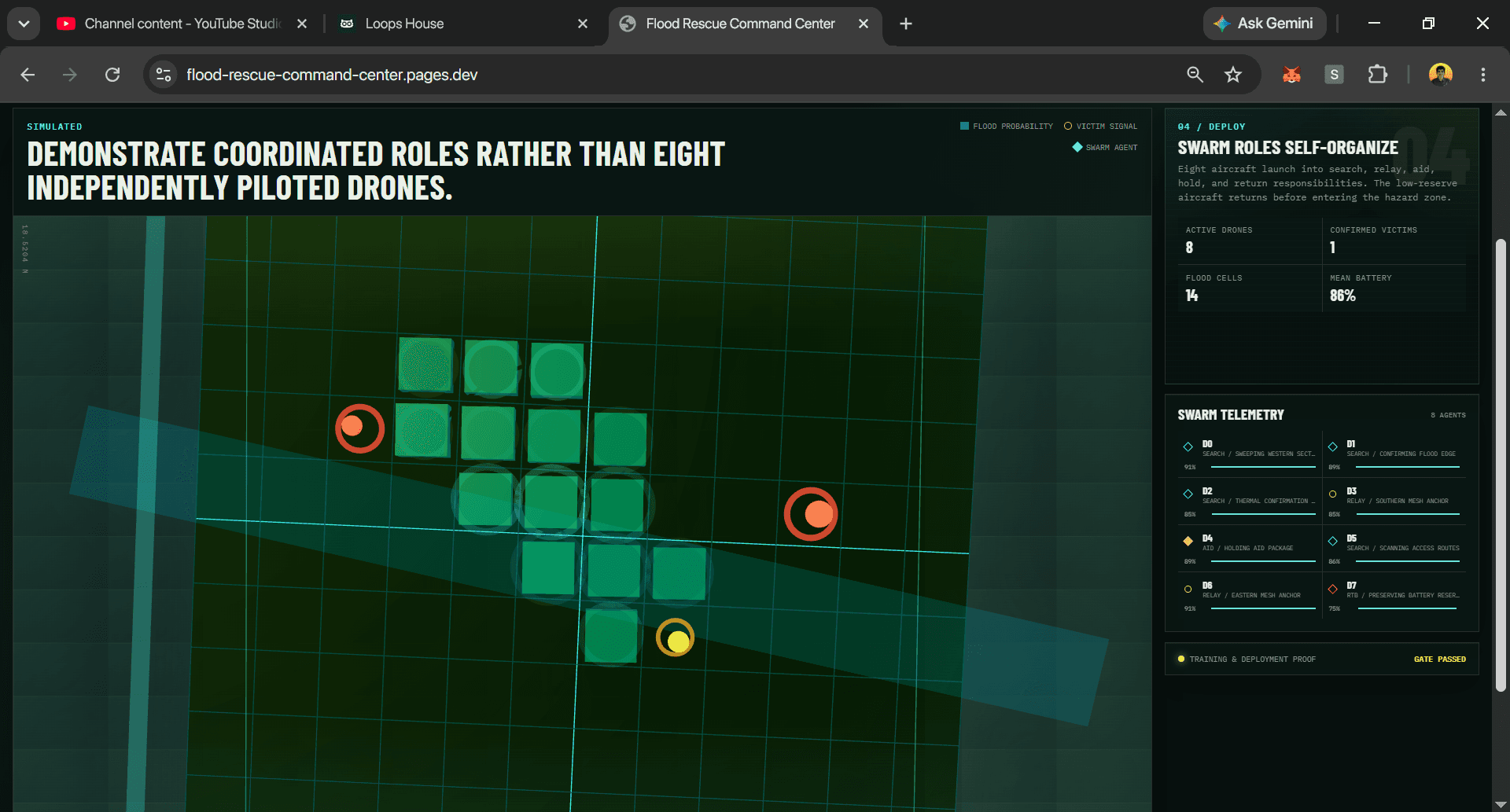
Task: Click the D7 battery level bar
Action: (x=1408, y=608)
